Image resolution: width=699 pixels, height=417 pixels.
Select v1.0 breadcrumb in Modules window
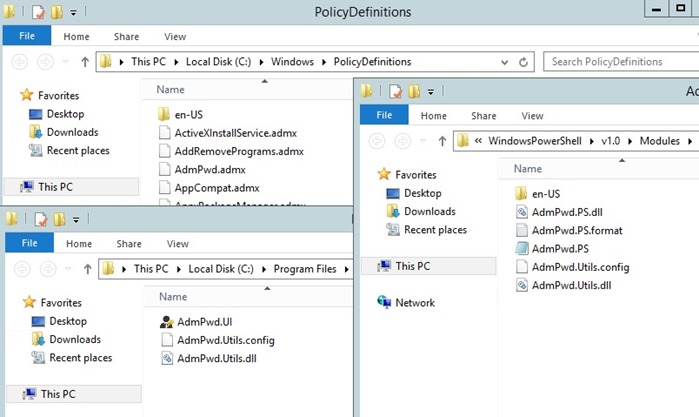coord(610,141)
